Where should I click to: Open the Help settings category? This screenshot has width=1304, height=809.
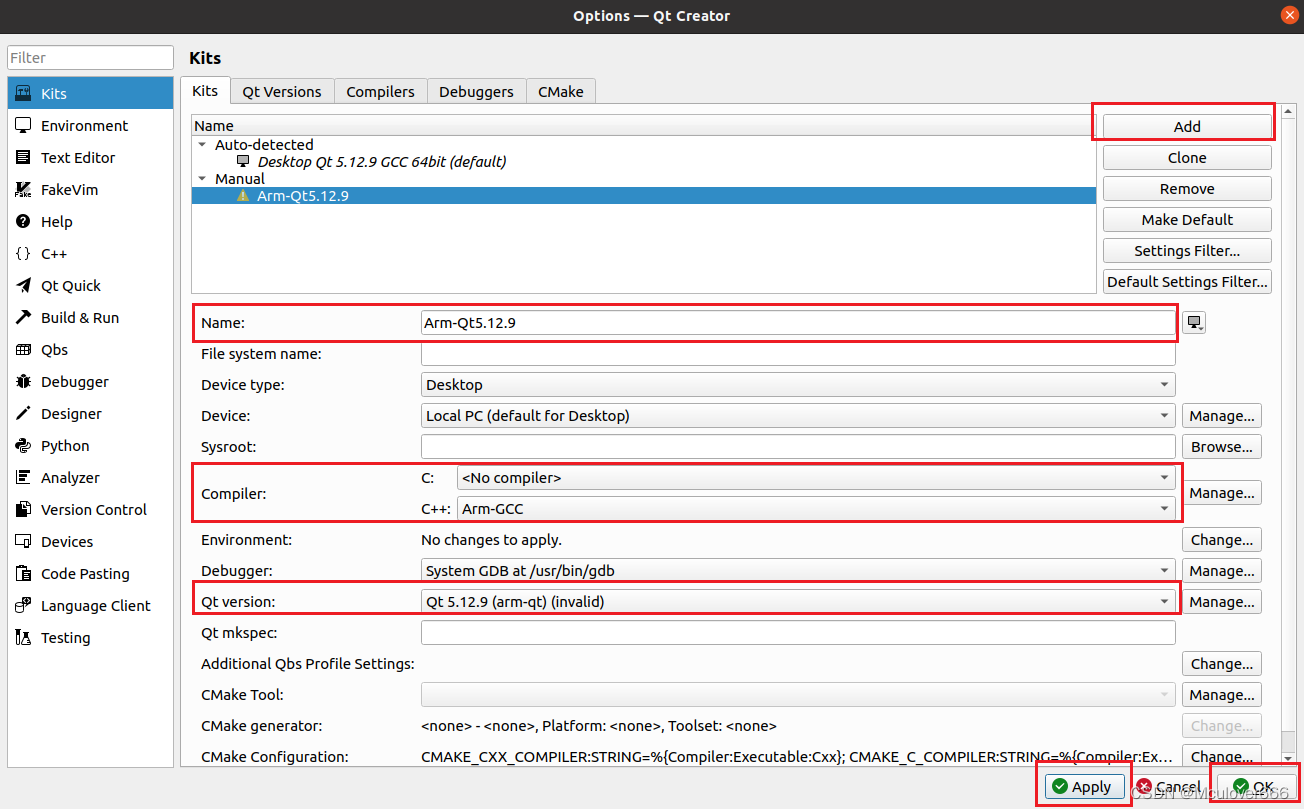click(x=90, y=221)
